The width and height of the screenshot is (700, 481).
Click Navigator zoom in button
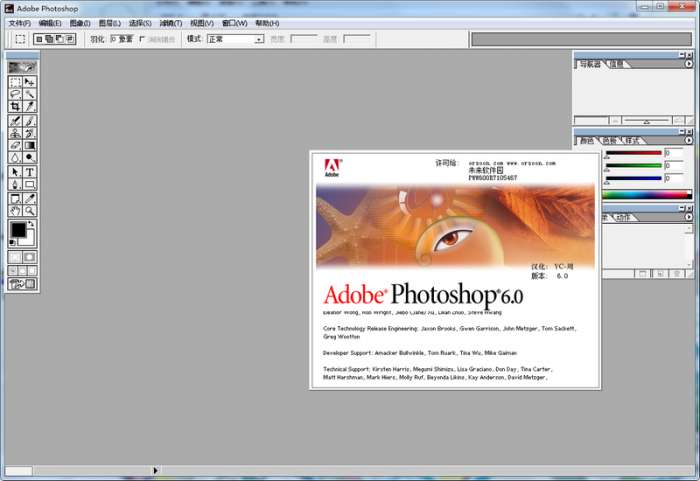pyautogui.click(x=678, y=121)
